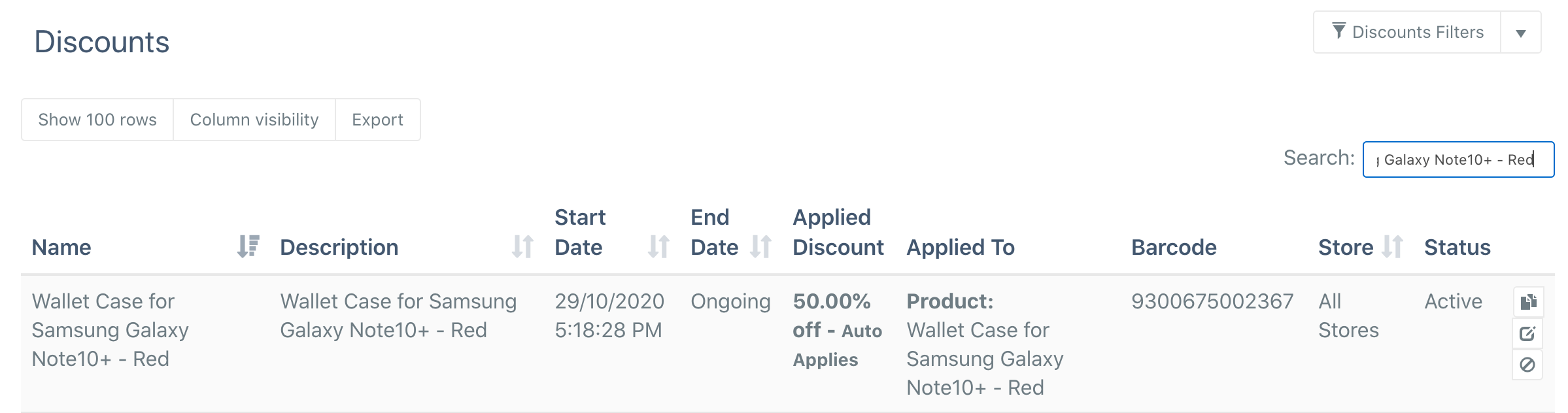Sort by Description column sort arrows
Viewport: 1568px width, 413px height.
coord(522,246)
